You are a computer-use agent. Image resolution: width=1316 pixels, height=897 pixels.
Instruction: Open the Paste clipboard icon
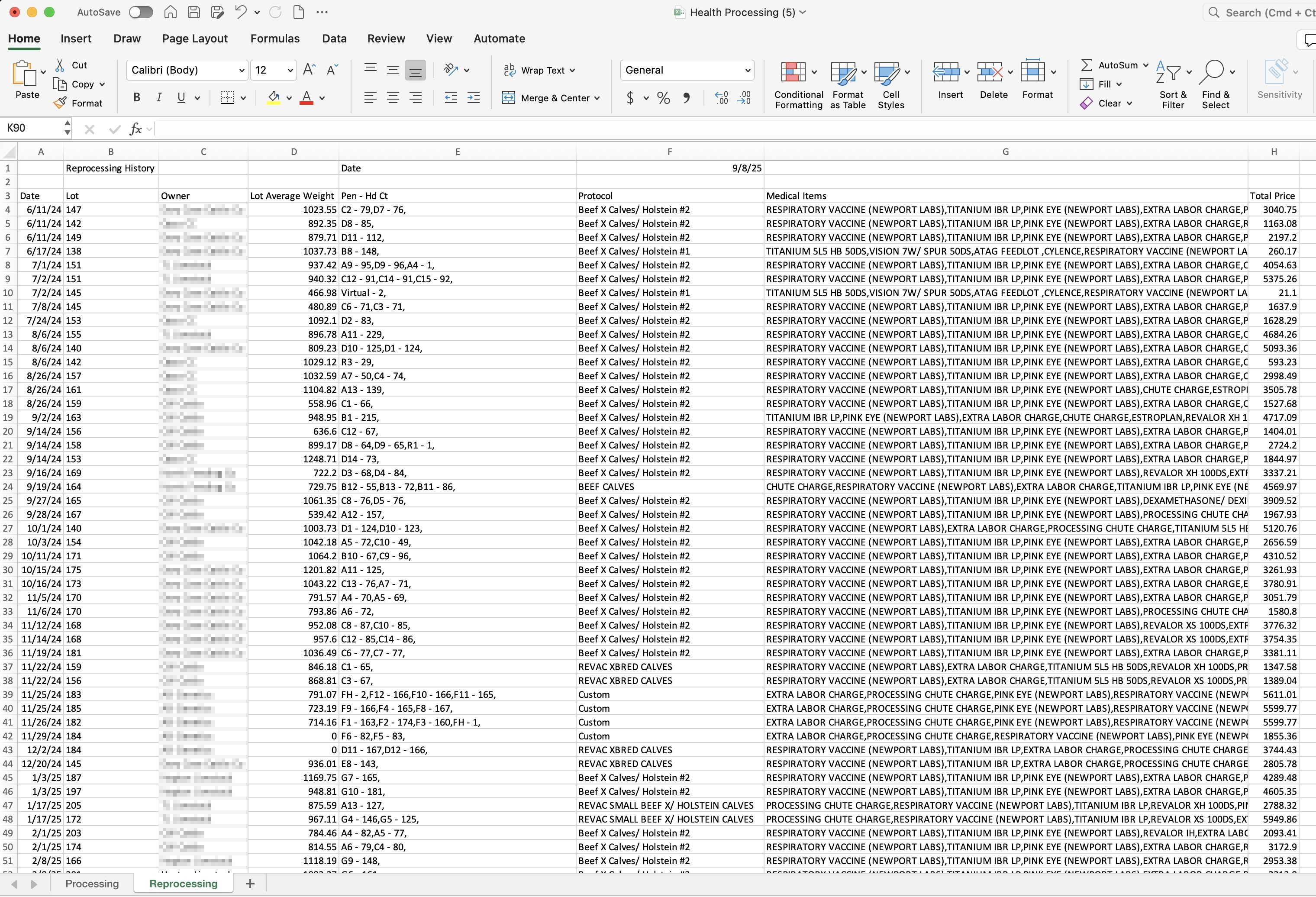[x=23, y=74]
